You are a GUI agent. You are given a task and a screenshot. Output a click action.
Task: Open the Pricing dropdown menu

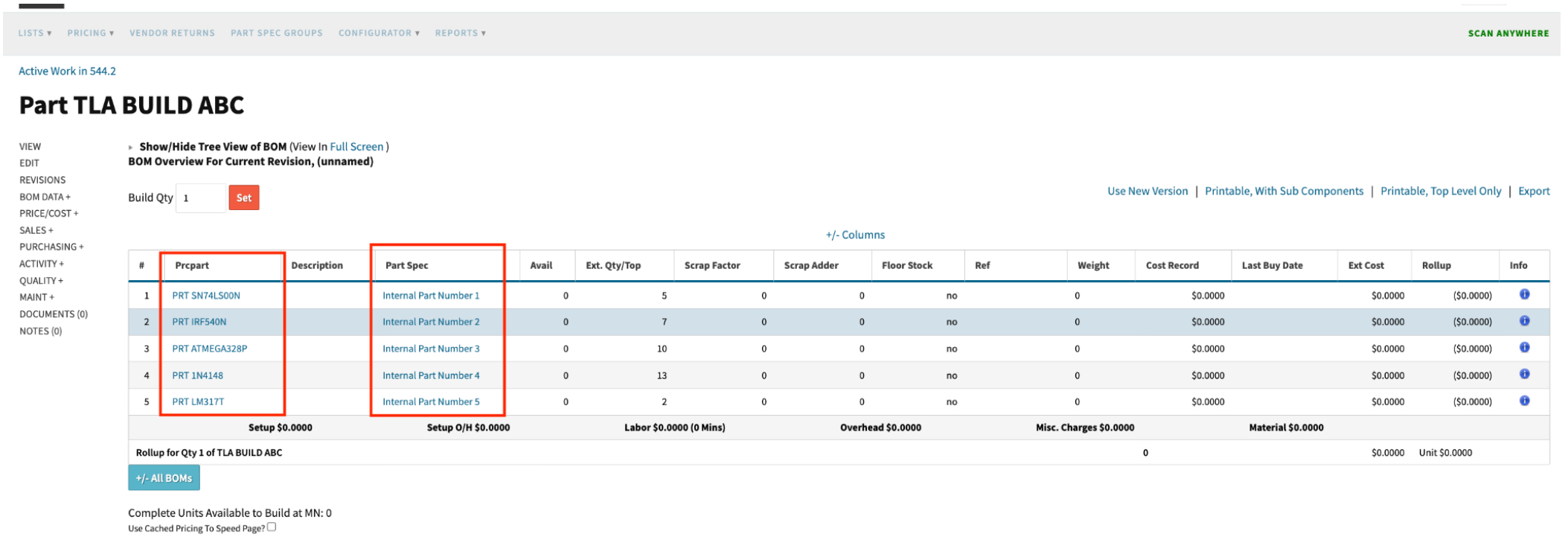pyautogui.click(x=90, y=33)
